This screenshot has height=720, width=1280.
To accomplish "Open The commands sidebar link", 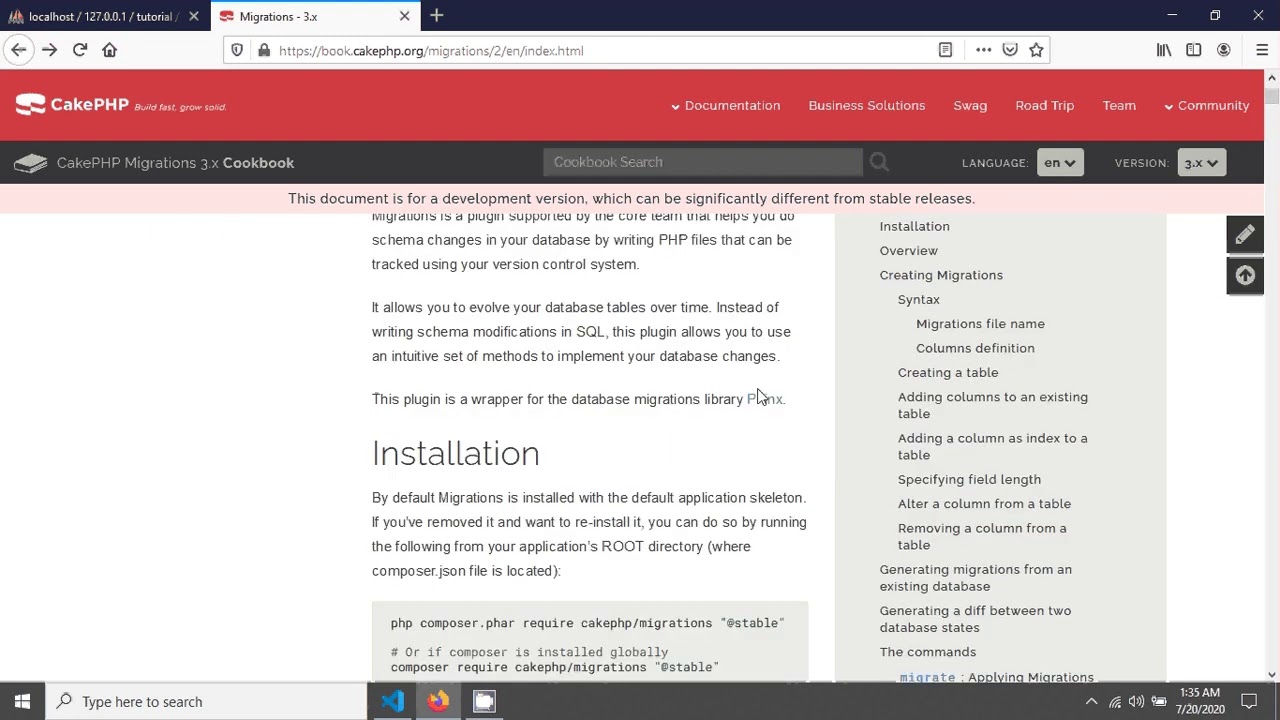I will click(x=927, y=652).
